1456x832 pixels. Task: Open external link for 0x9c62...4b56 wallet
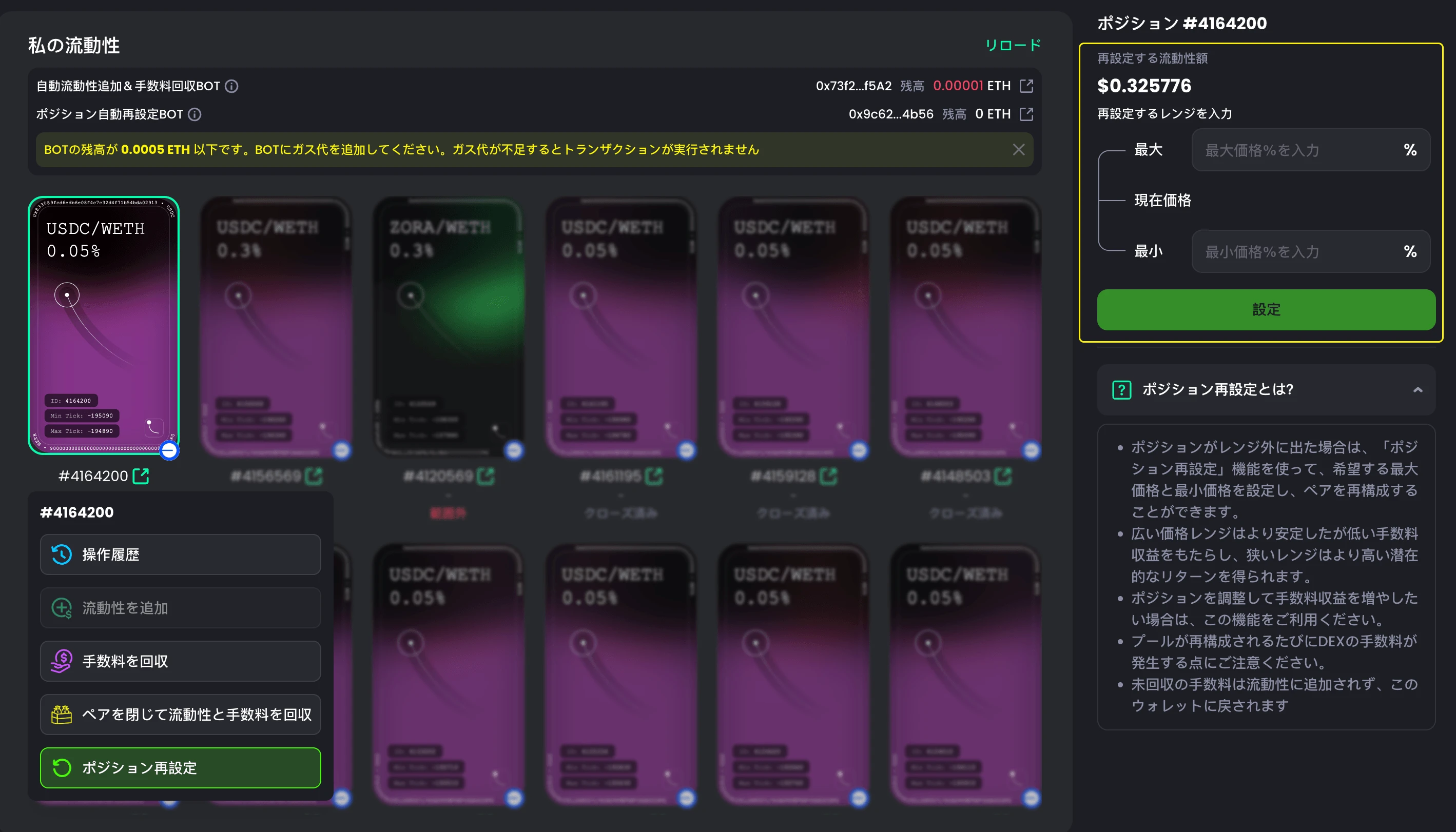point(1026,114)
